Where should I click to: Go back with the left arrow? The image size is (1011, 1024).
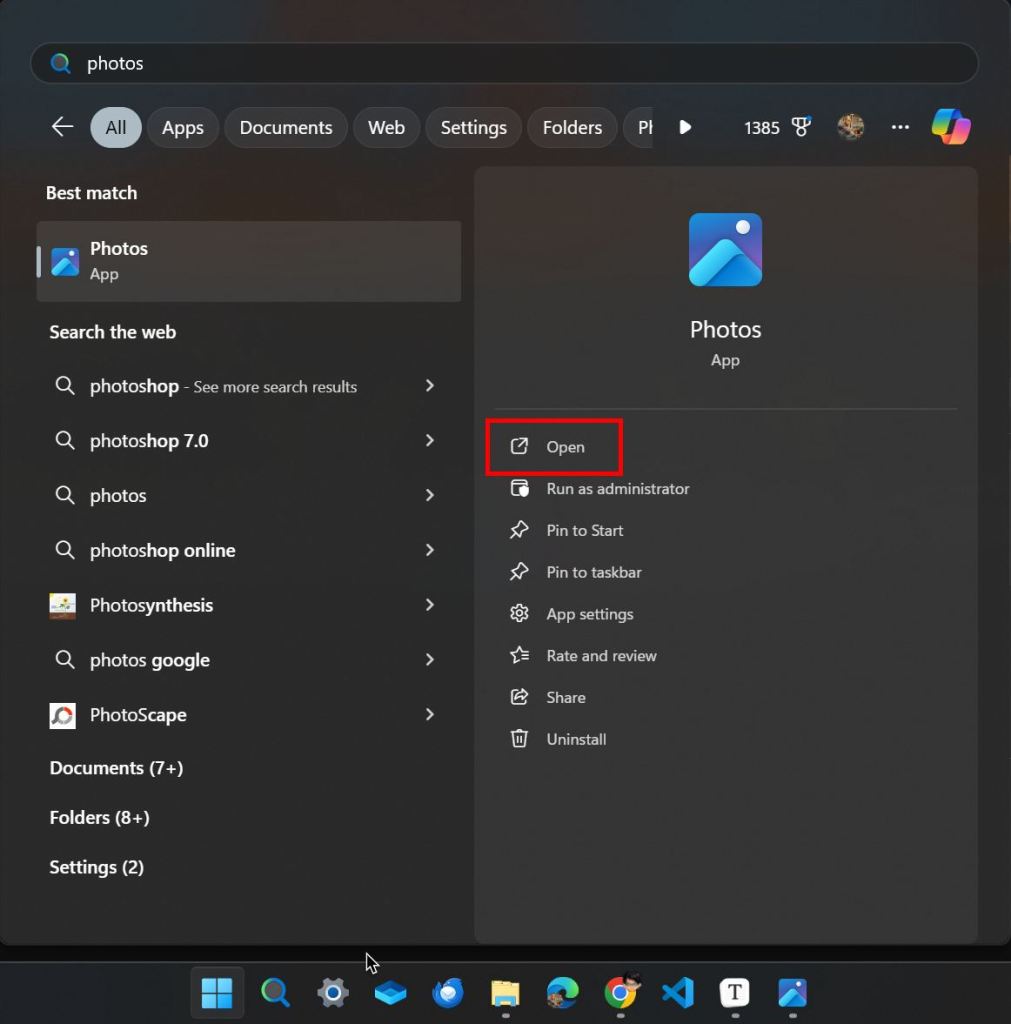point(63,127)
